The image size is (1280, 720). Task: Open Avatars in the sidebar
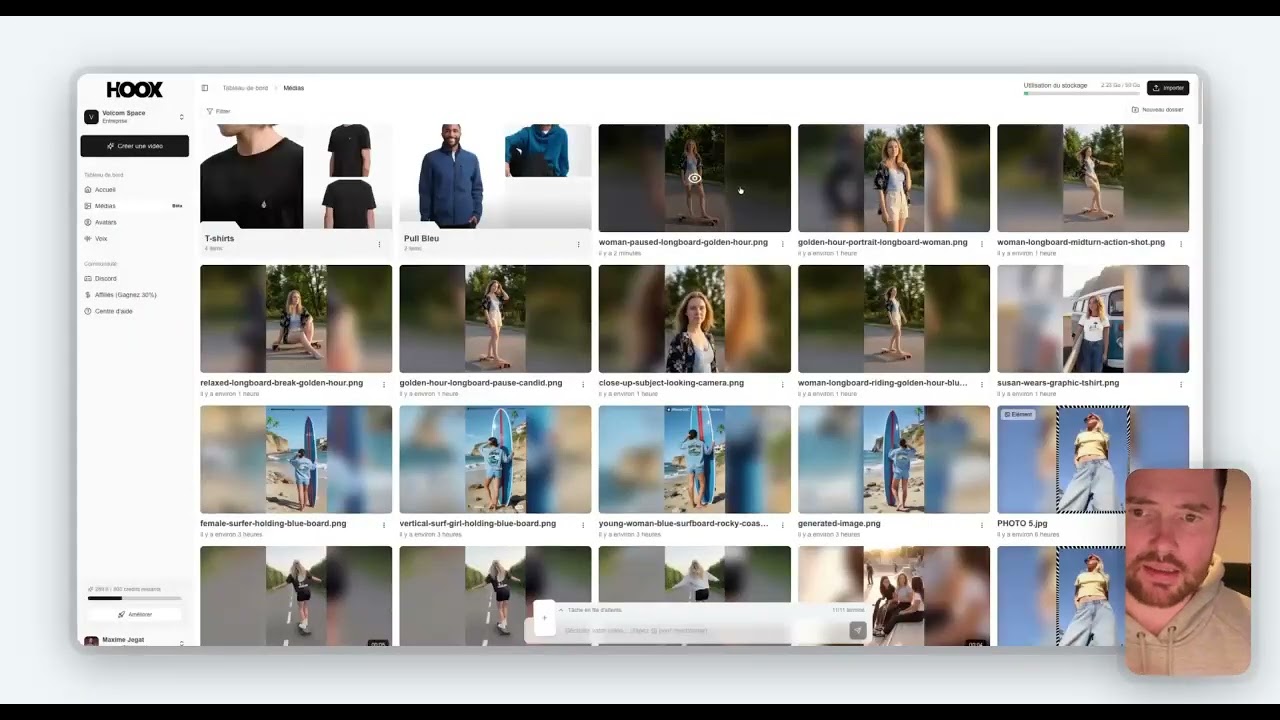coord(134,222)
